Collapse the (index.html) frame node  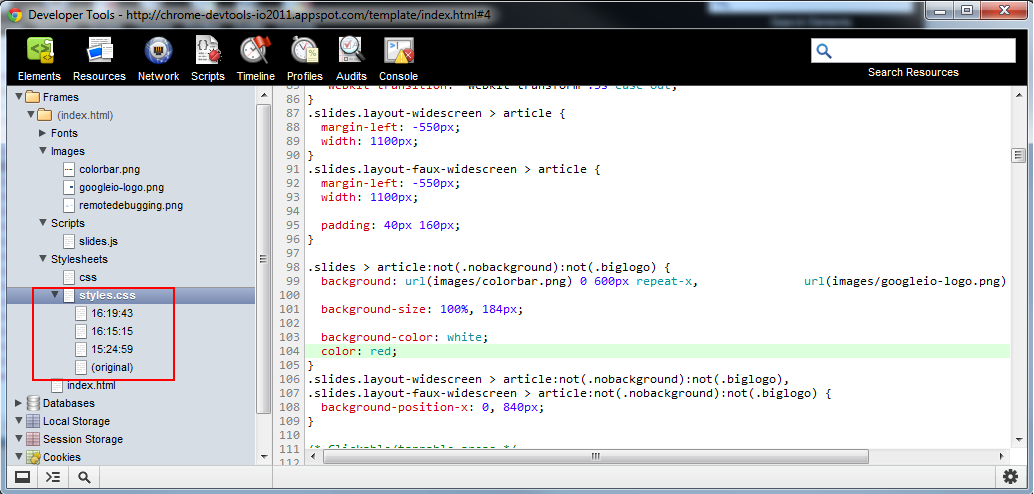click(x=31, y=115)
